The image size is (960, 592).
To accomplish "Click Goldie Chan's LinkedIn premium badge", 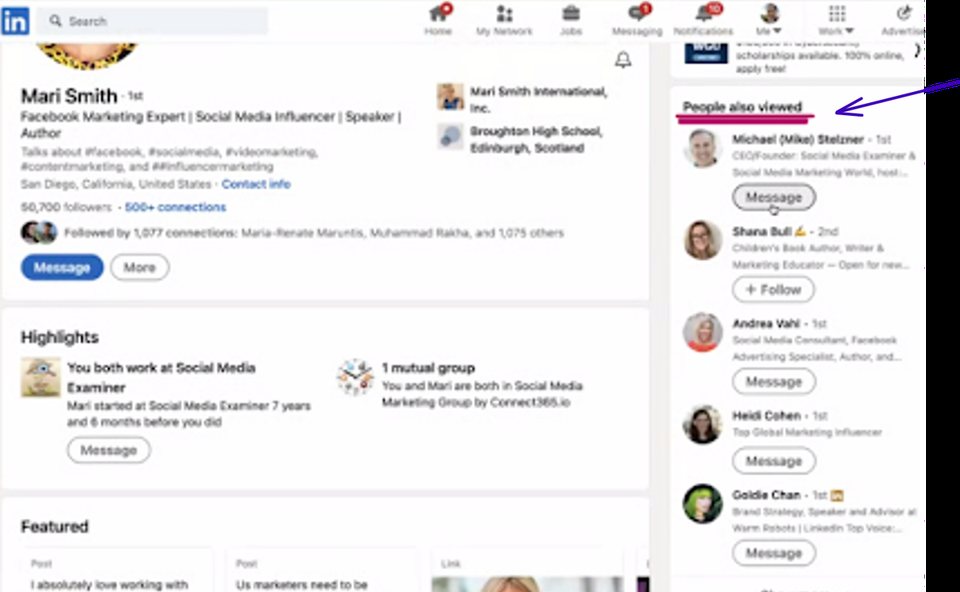I will click(837, 495).
